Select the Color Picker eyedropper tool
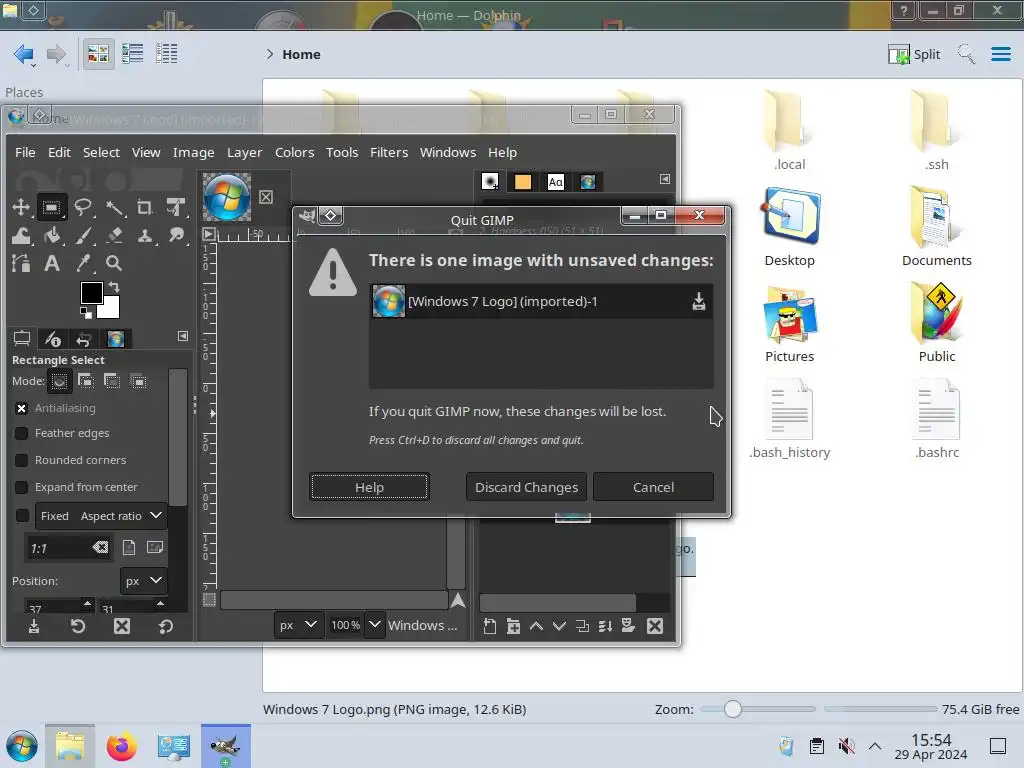Image resolution: width=1024 pixels, height=768 pixels. click(x=82, y=263)
